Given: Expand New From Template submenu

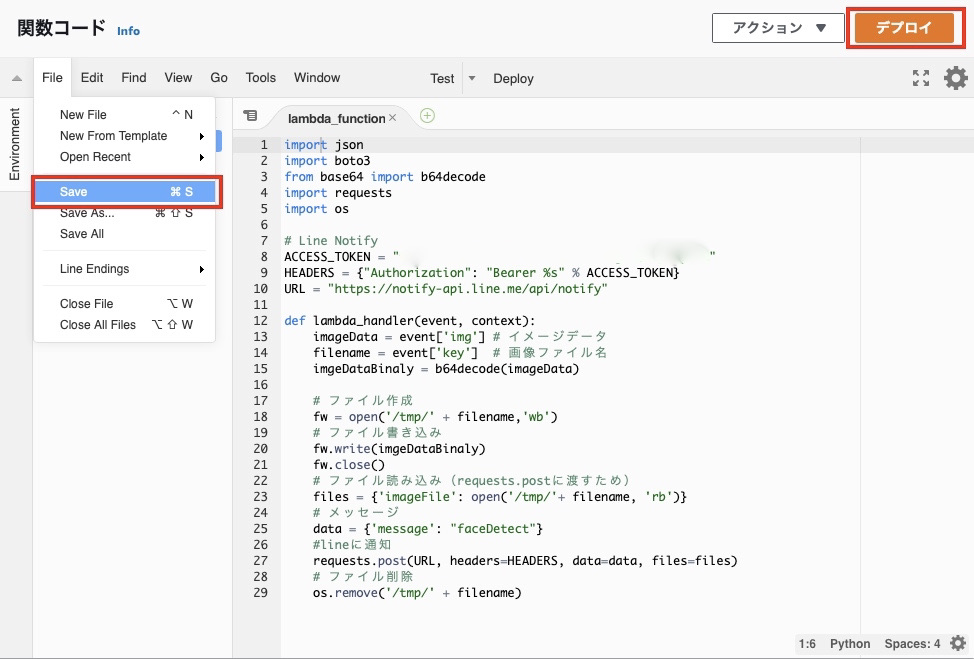Looking at the screenshot, I should coord(125,136).
